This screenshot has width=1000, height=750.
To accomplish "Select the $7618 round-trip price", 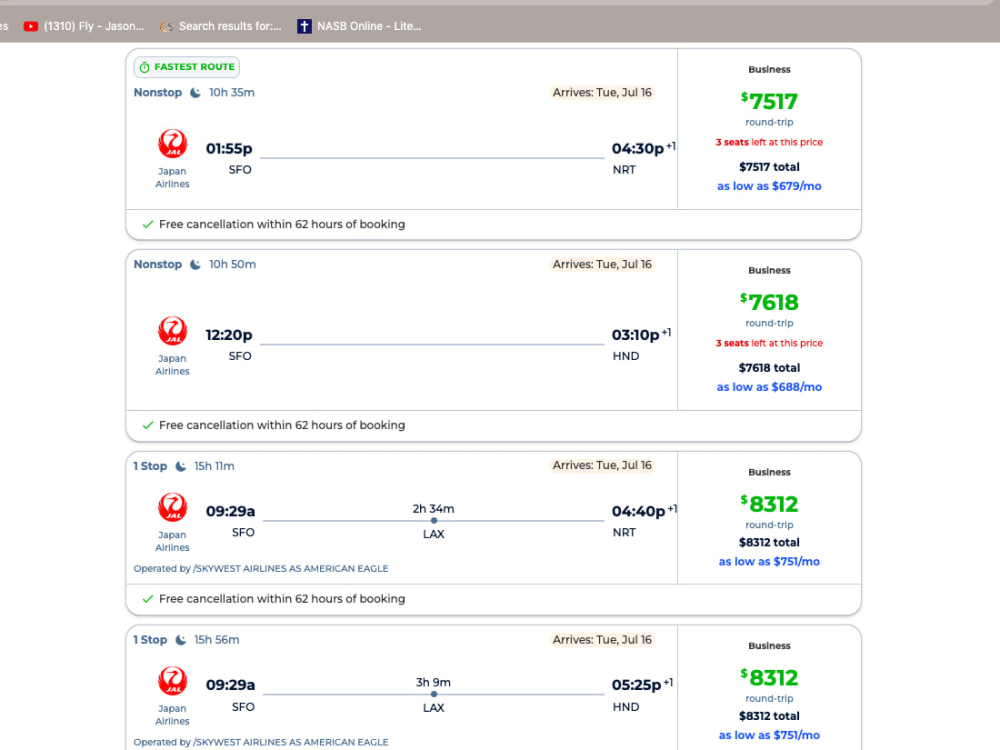I will 769,302.
